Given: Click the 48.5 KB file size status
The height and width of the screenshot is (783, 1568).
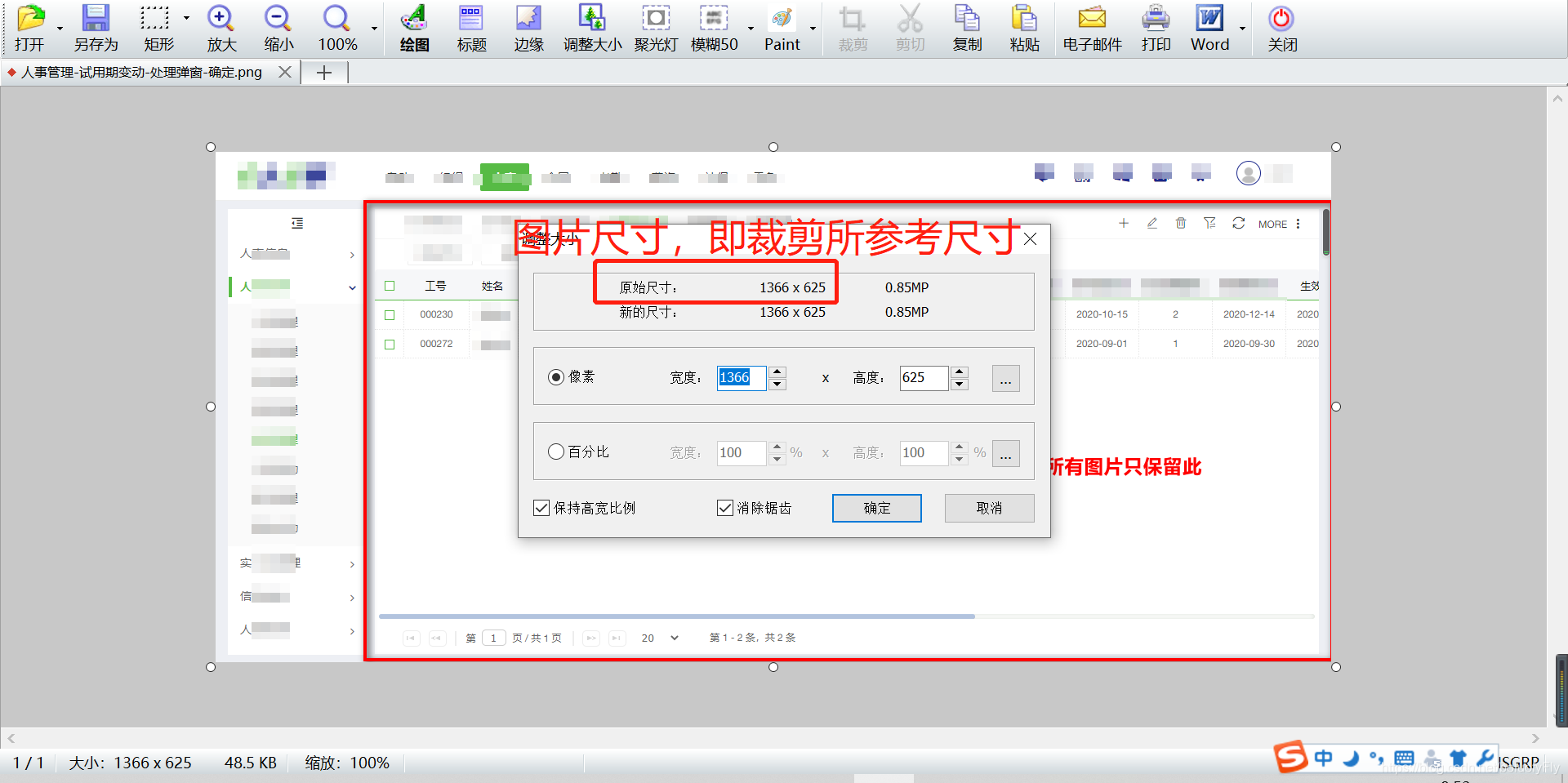Looking at the screenshot, I should click(251, 763).
